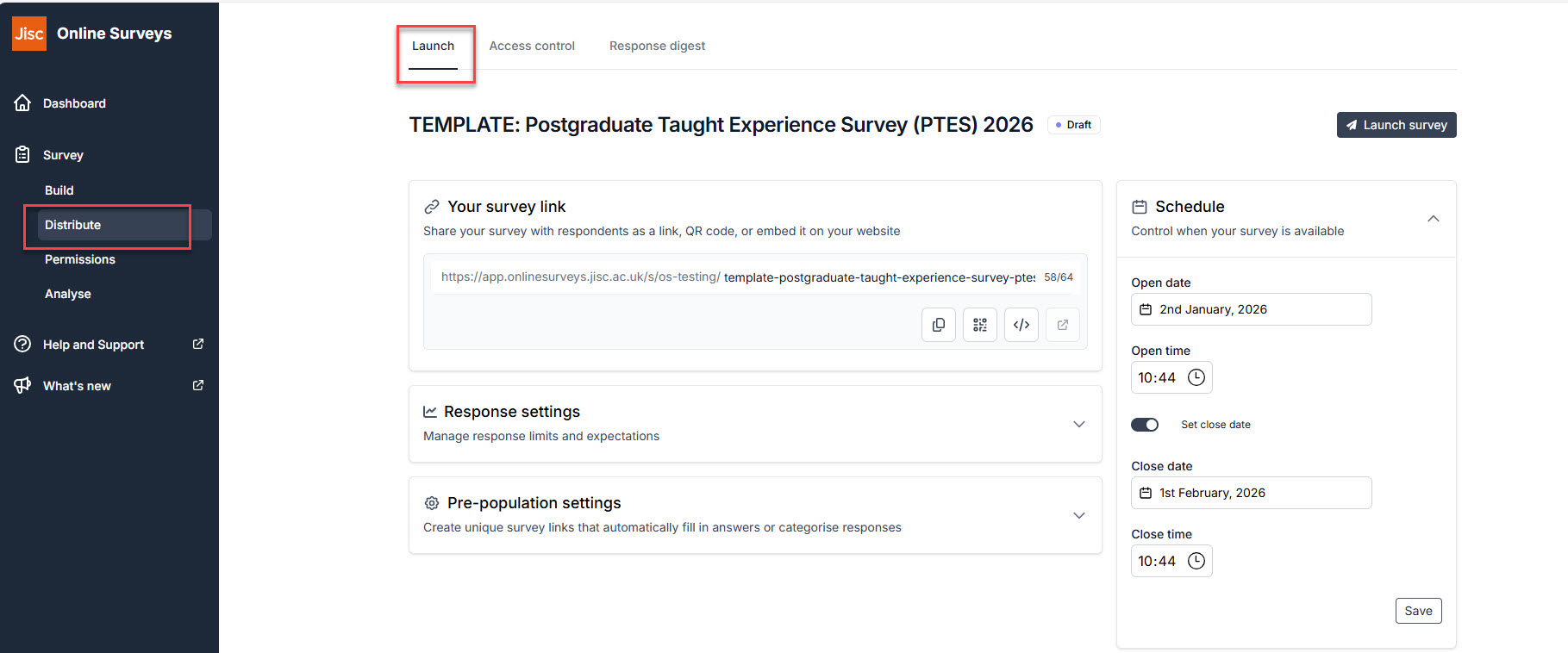Screen dimensions: 1568x653
Task: Open the Open date picker field
Action: click(x=1250, y=309)
